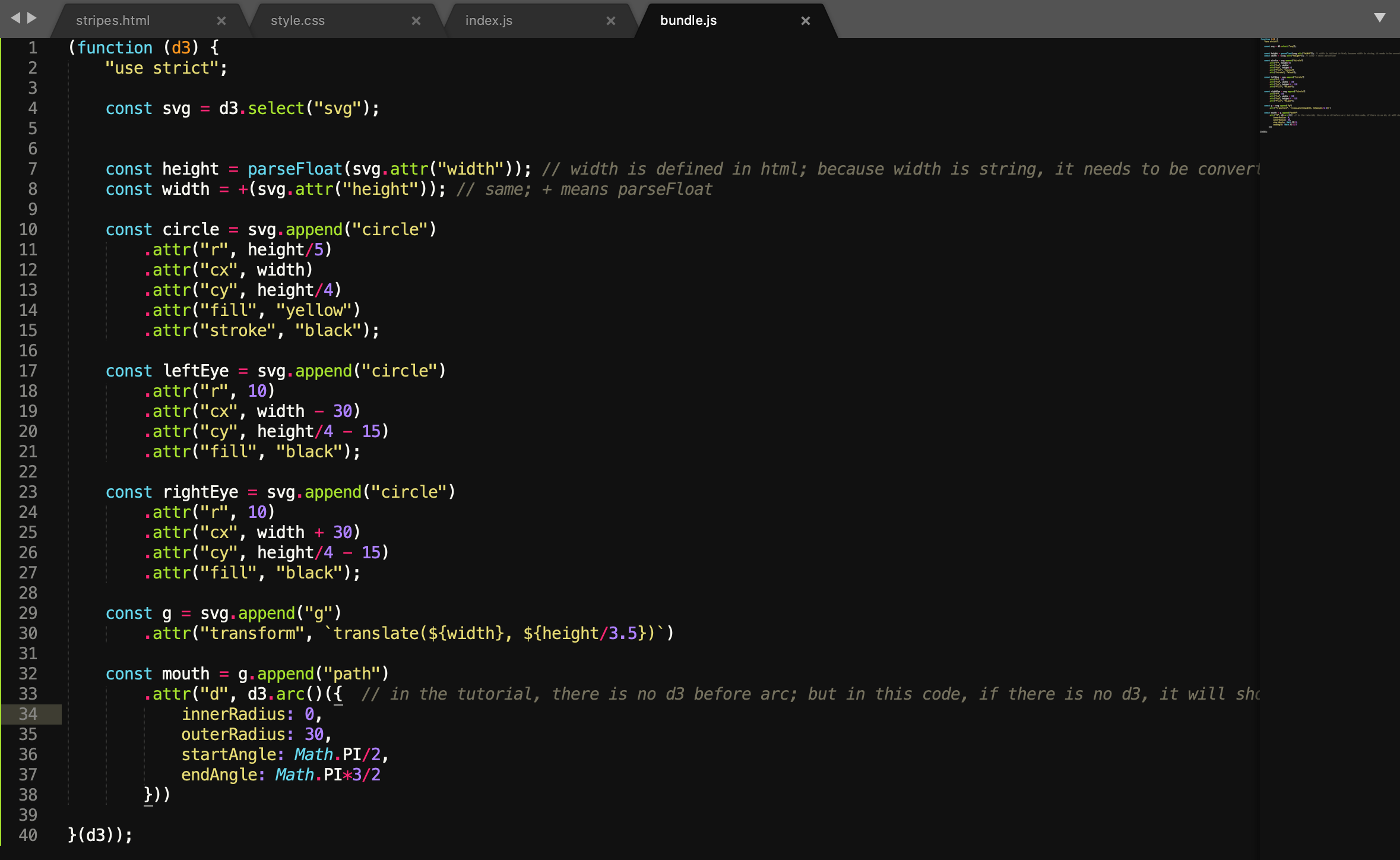The image size is (1400, 860).
Task: Click line number 34 in gutter
Action: 28,714
